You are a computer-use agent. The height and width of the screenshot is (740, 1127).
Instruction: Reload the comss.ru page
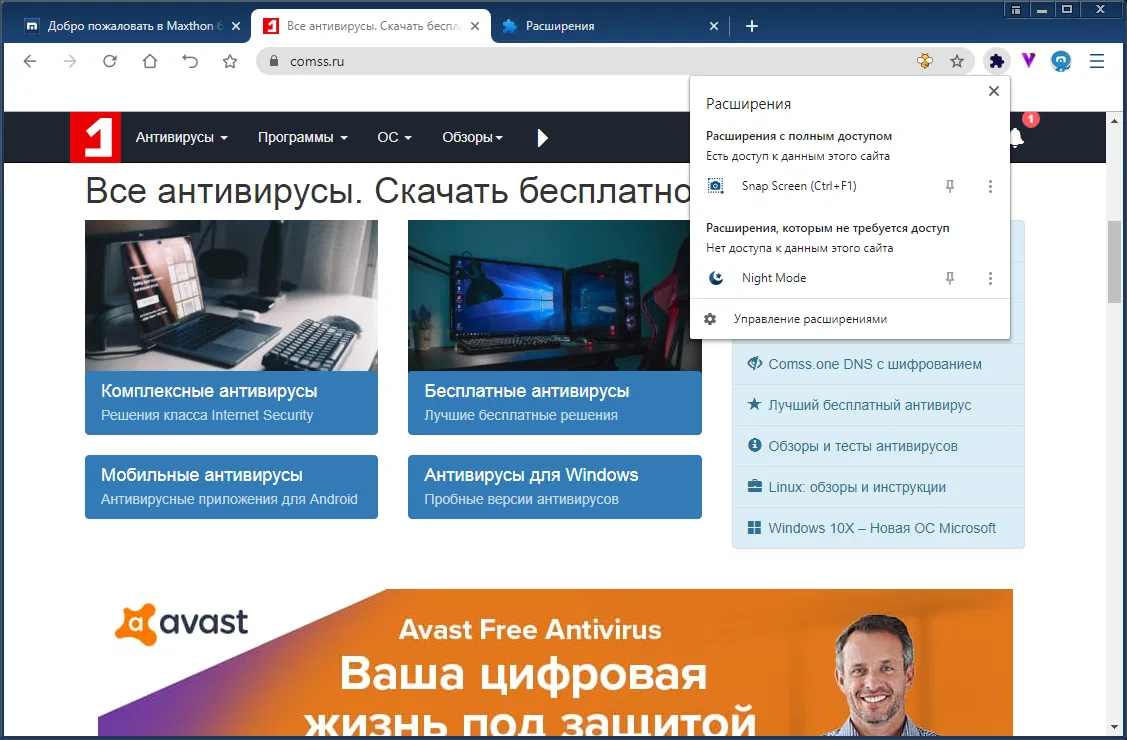(110, 62)
